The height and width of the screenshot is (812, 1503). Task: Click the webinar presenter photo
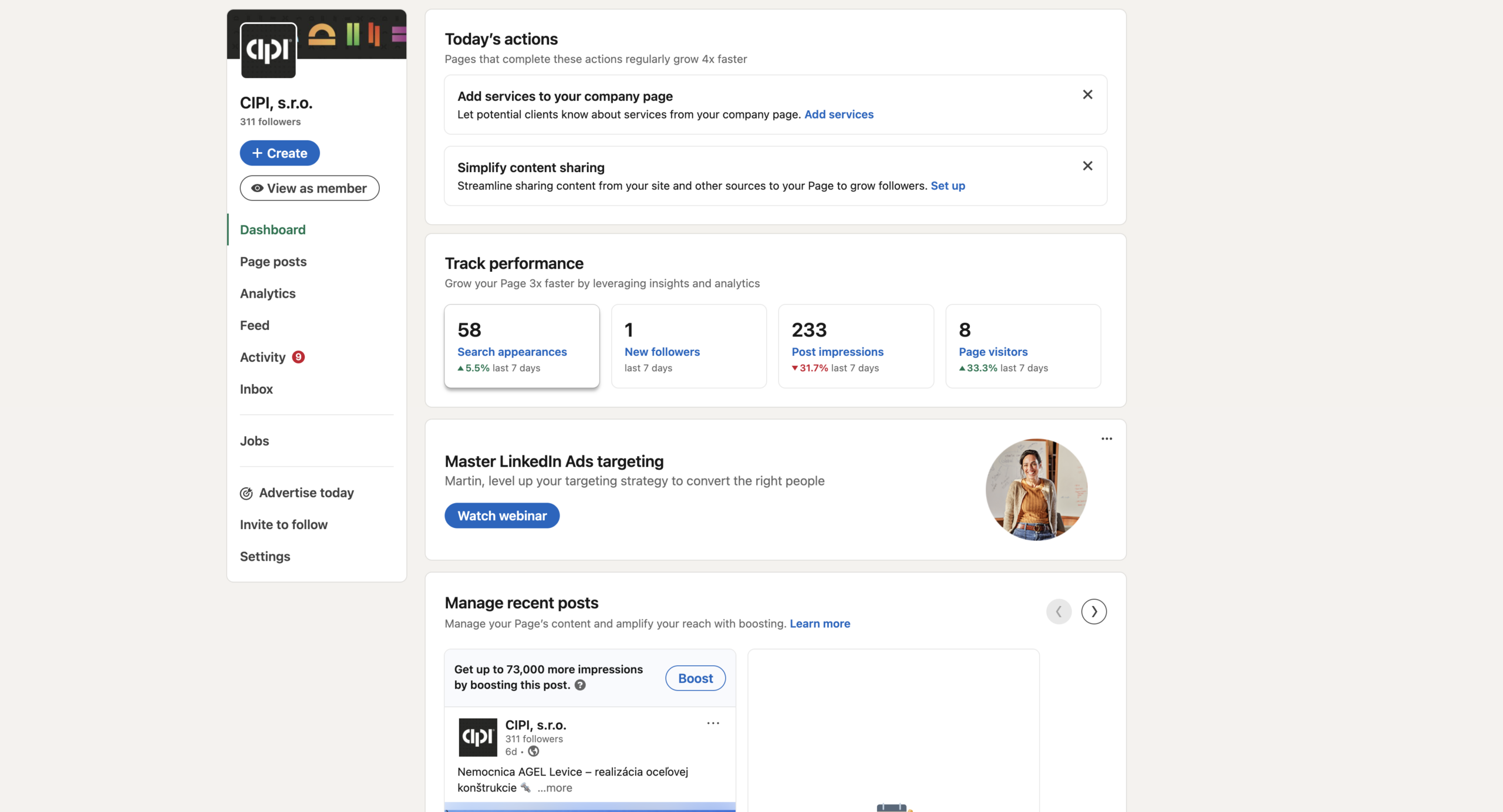1036,489
